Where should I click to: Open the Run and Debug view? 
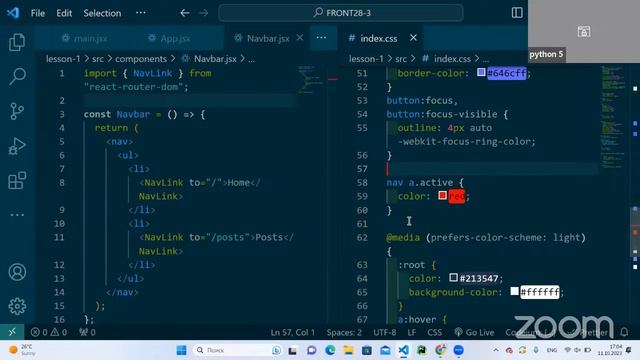pyautogui.click(x=17, y=146)
